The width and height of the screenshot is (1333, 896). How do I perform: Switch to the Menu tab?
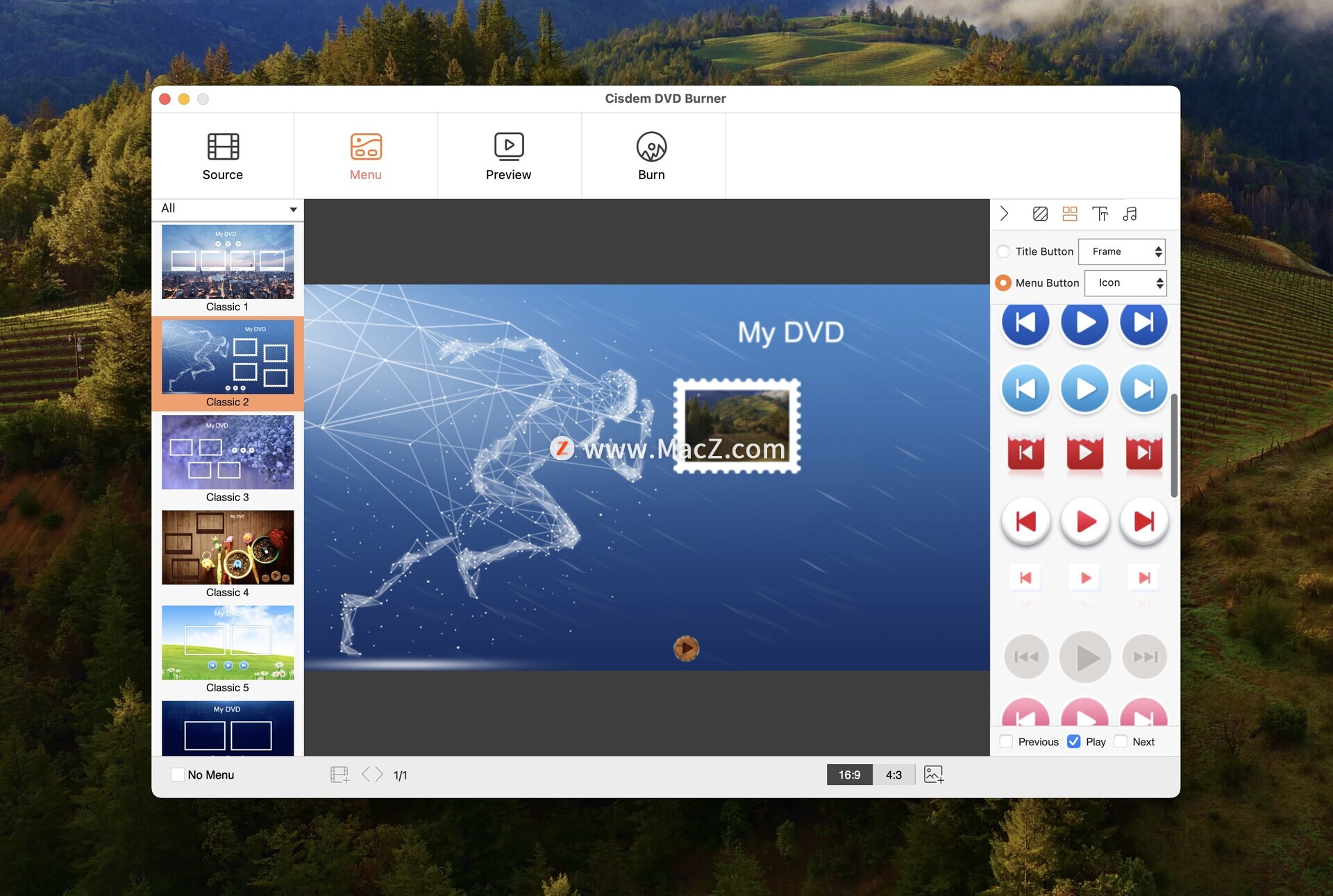tap(365, 157)
